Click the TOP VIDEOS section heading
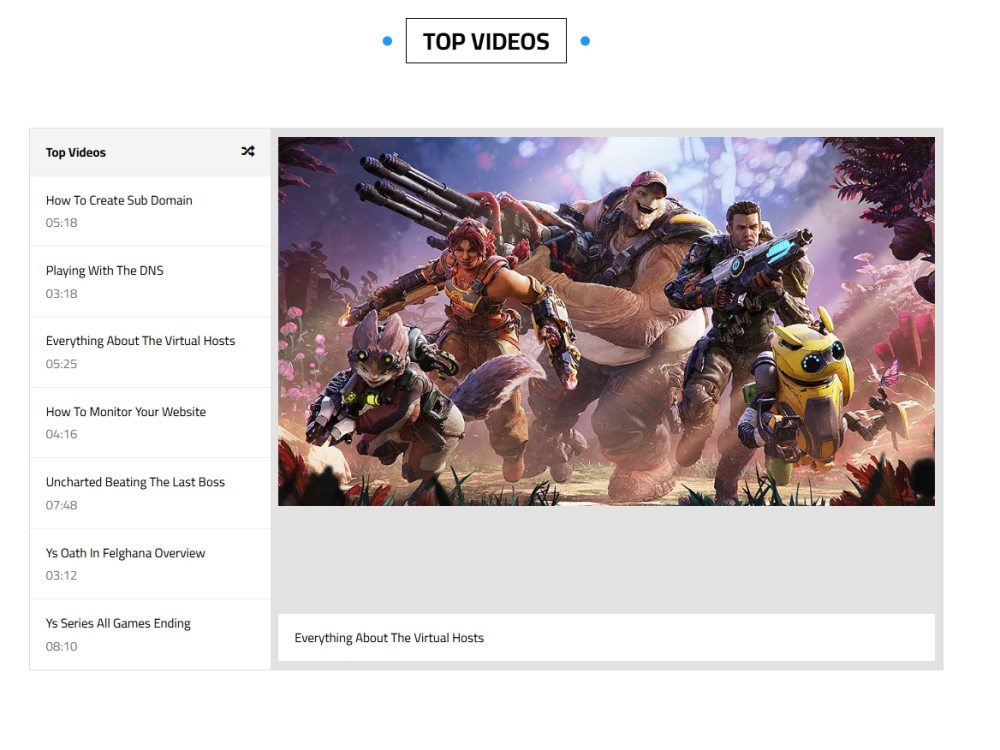1000x750 pixels. click(x=486, y=41)
